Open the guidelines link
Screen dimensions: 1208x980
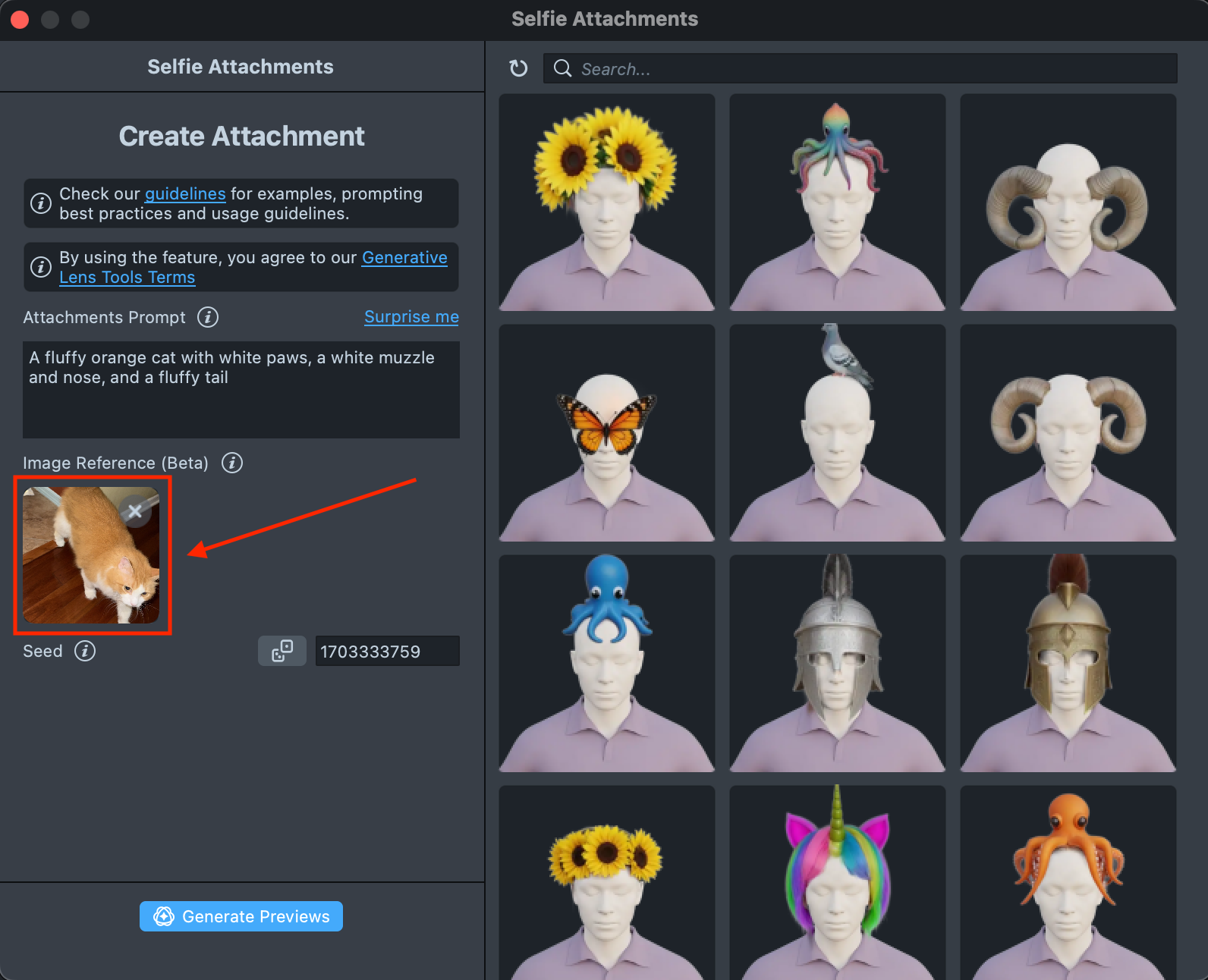185,194
